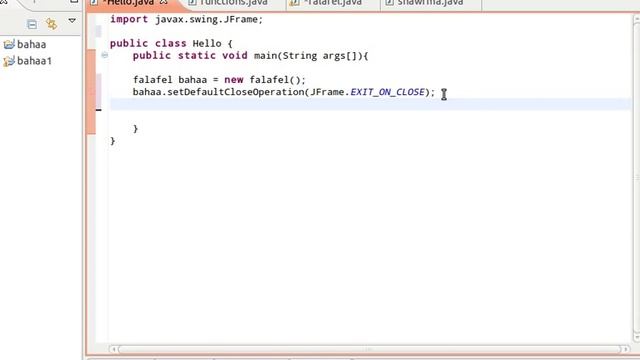The width and height of the screenshot is (640, 360).
Task: Switch to the shawrma.java editor tab
Action: [430, 3]
